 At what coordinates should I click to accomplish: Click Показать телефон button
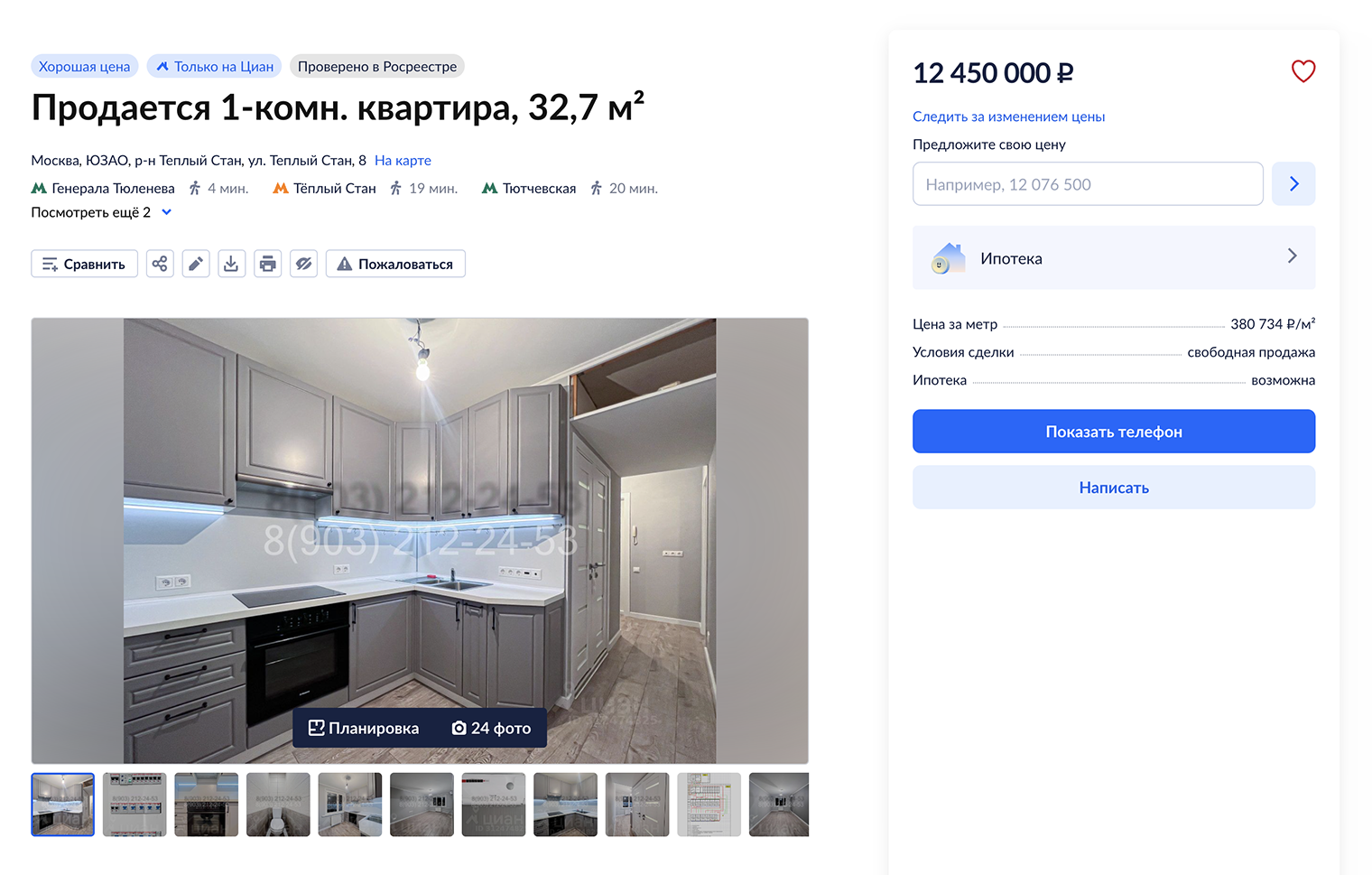click(x=1114, y=432)
